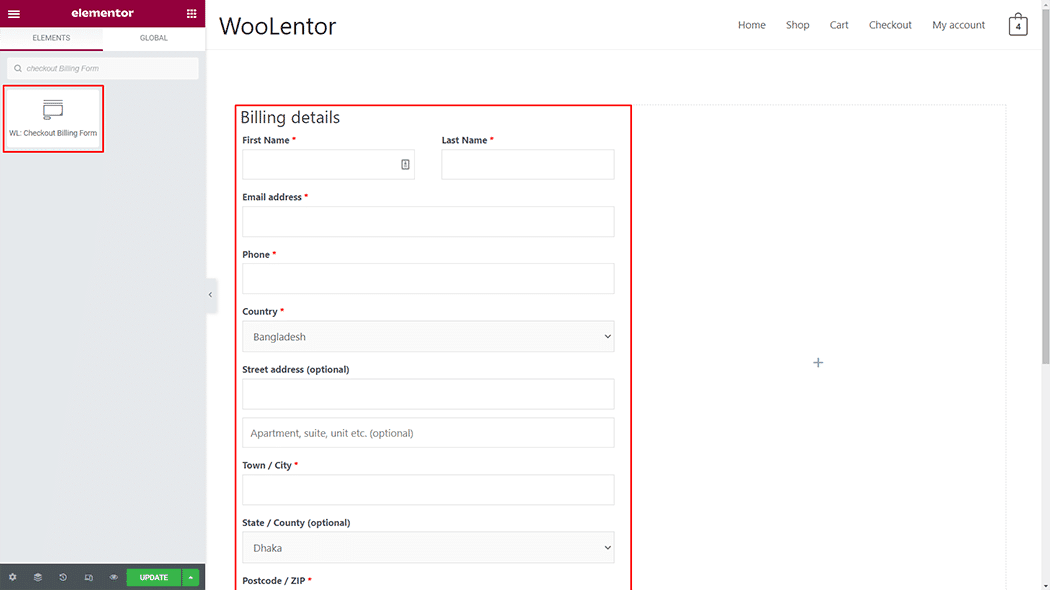Open the Checkout menu link
The width and height of the screenshot is (1050, 590).
(x=890, y=25)
